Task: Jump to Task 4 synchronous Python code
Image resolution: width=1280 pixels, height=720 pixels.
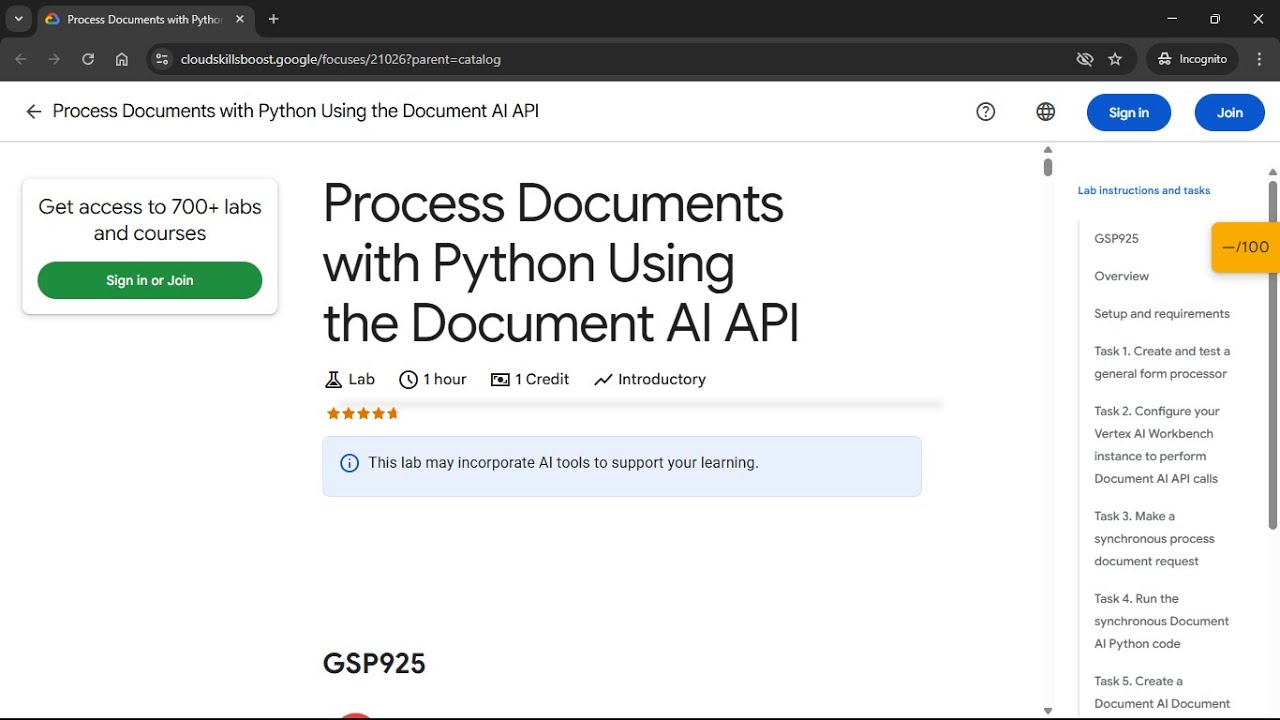Action: pyautogui.click(x=1161, y=621)
